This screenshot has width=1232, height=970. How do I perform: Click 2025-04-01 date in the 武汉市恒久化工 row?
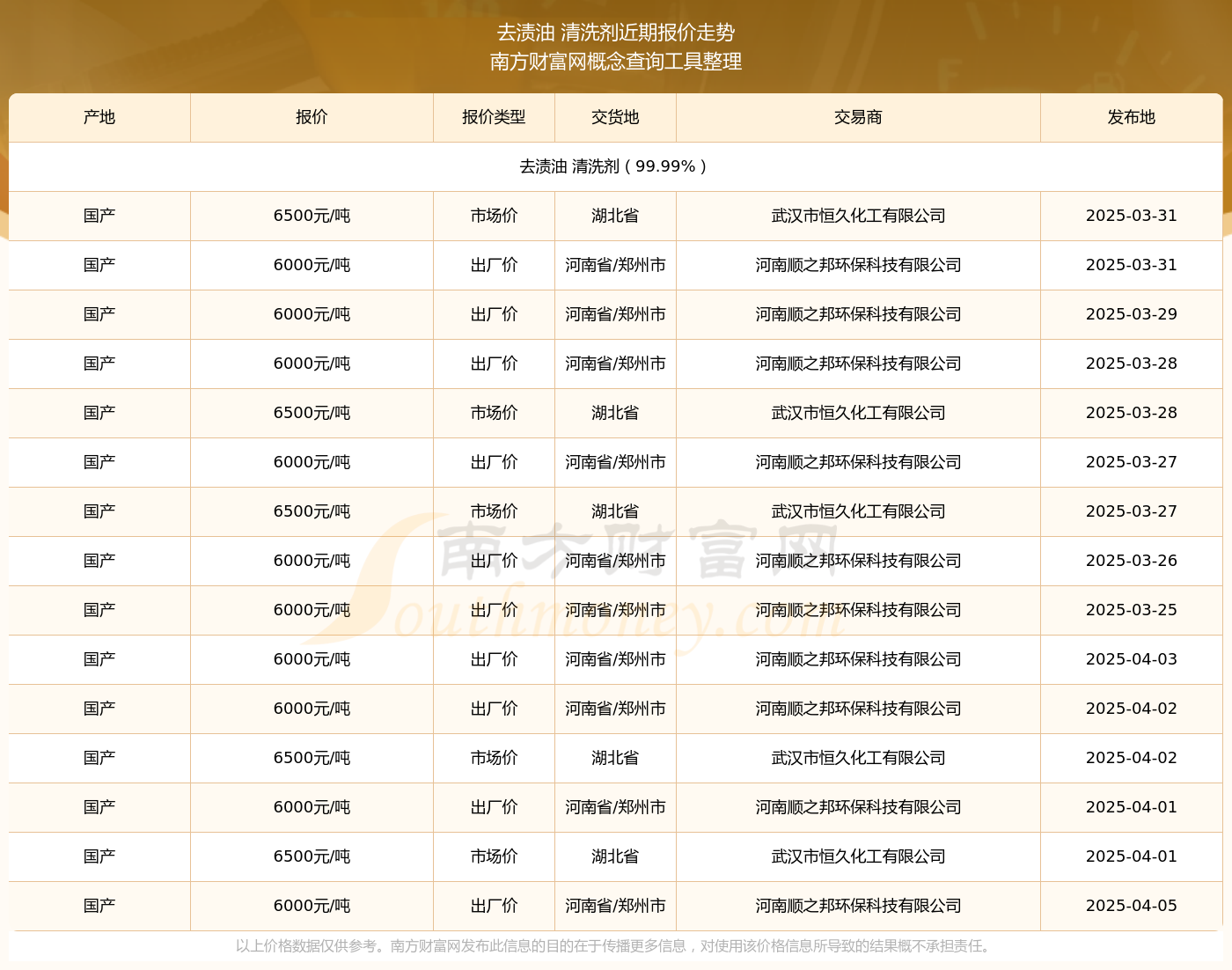coord(1132,856)
